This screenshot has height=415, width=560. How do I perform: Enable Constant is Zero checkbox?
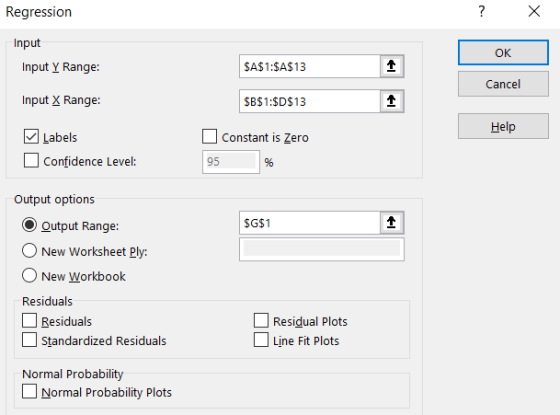click(209, 137)
